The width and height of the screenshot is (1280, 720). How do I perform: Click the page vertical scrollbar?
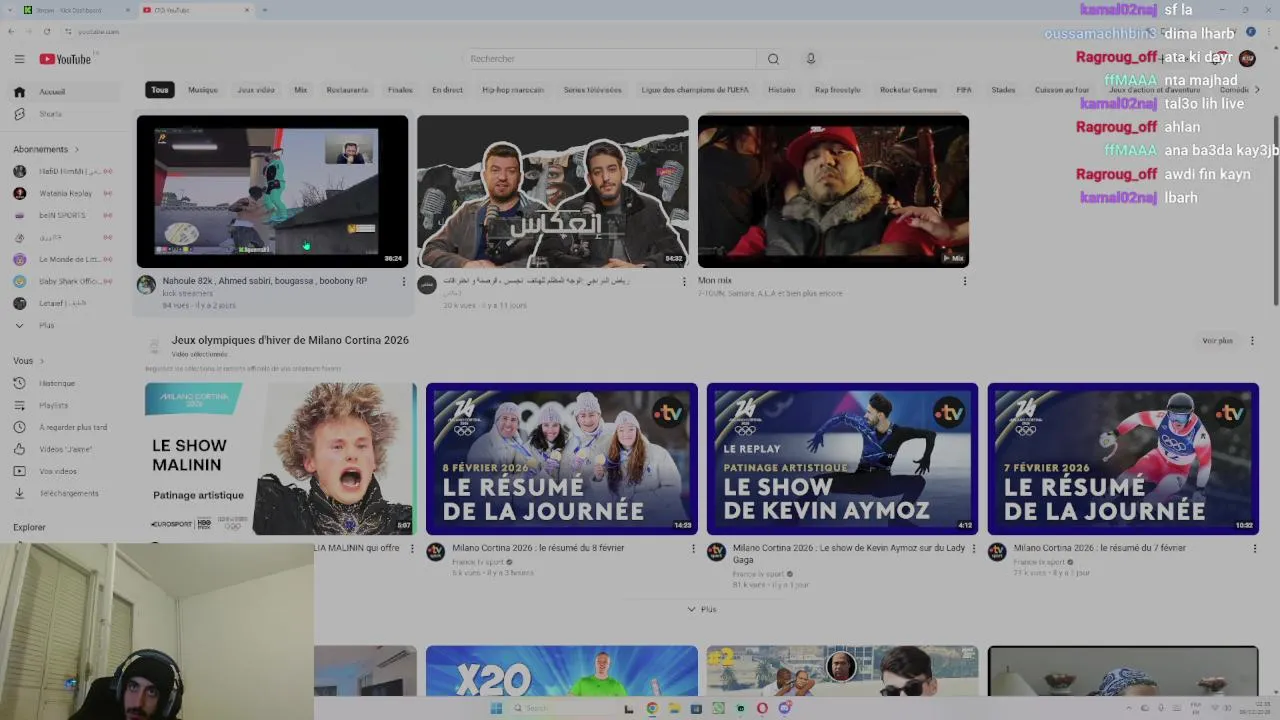(1275, 210)
